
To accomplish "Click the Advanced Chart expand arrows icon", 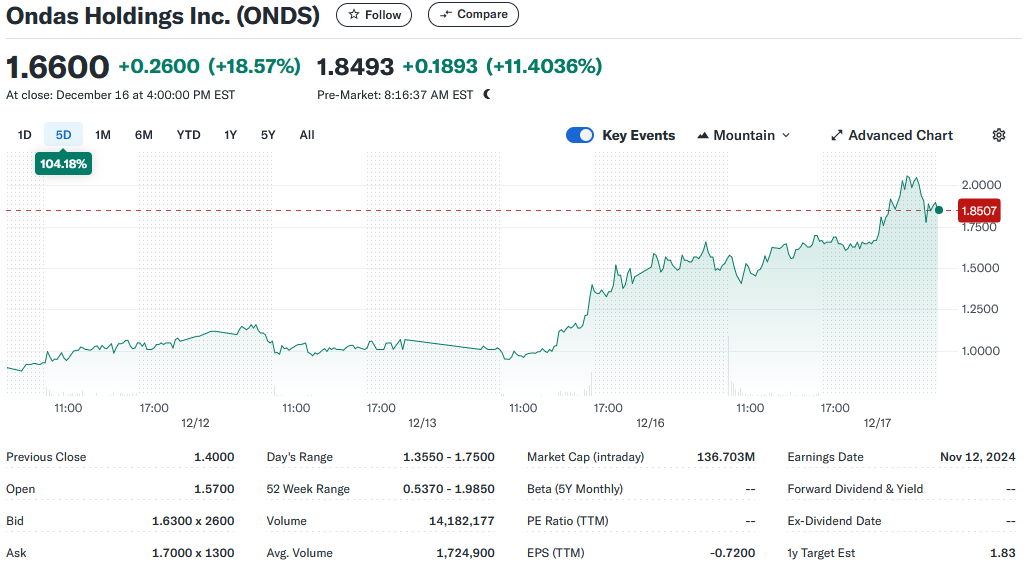I will [x=837, y=135].
